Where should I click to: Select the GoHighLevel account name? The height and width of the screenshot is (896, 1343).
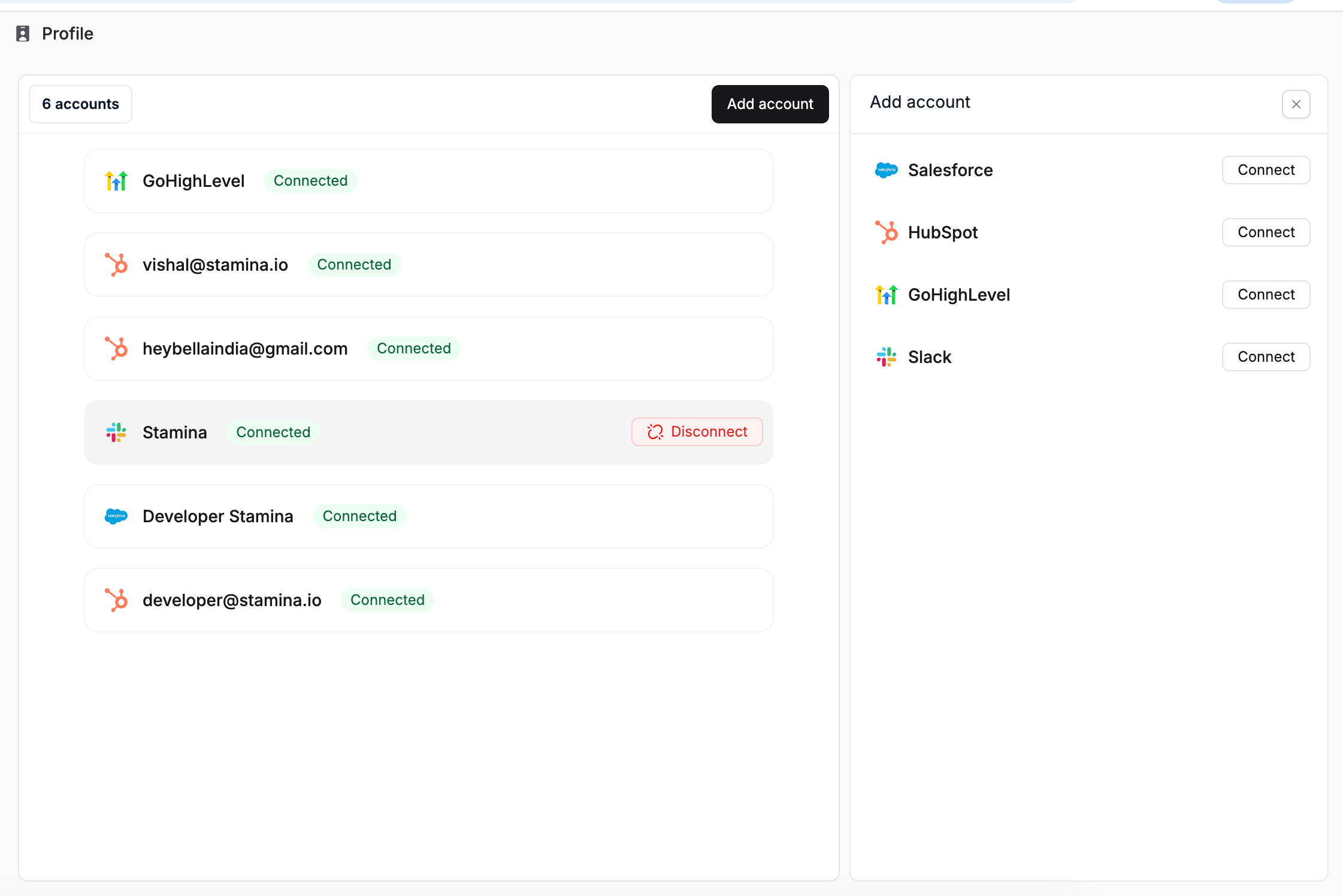(193, 181)
